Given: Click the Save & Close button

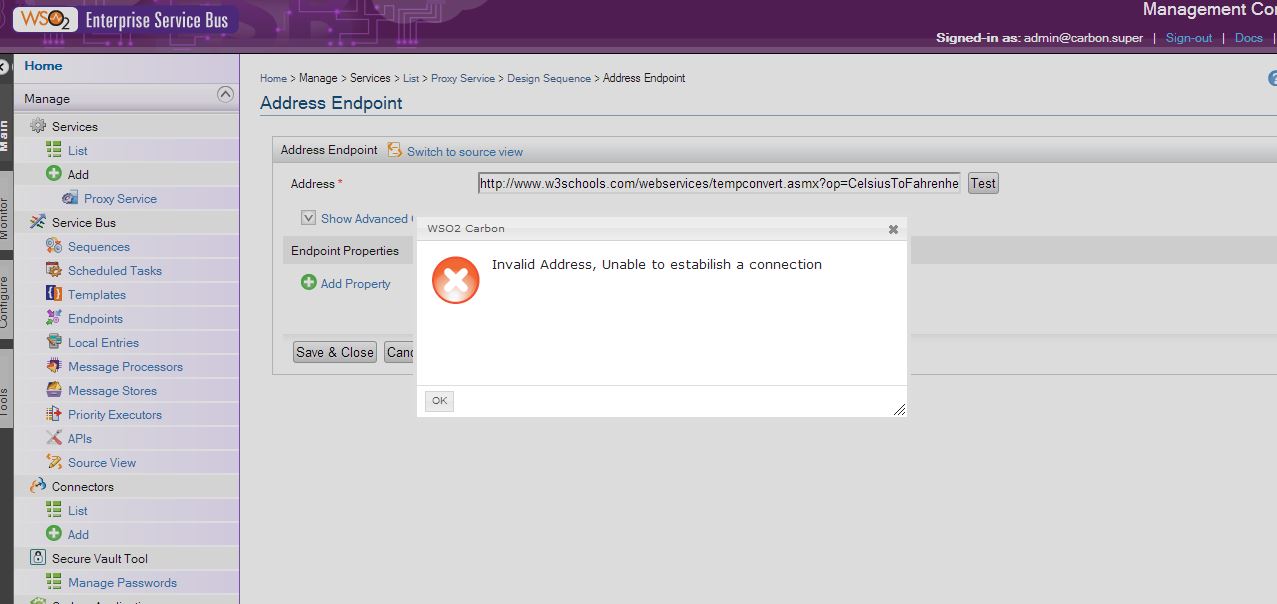Looking at the screenshot, I should tap(335, 352).
